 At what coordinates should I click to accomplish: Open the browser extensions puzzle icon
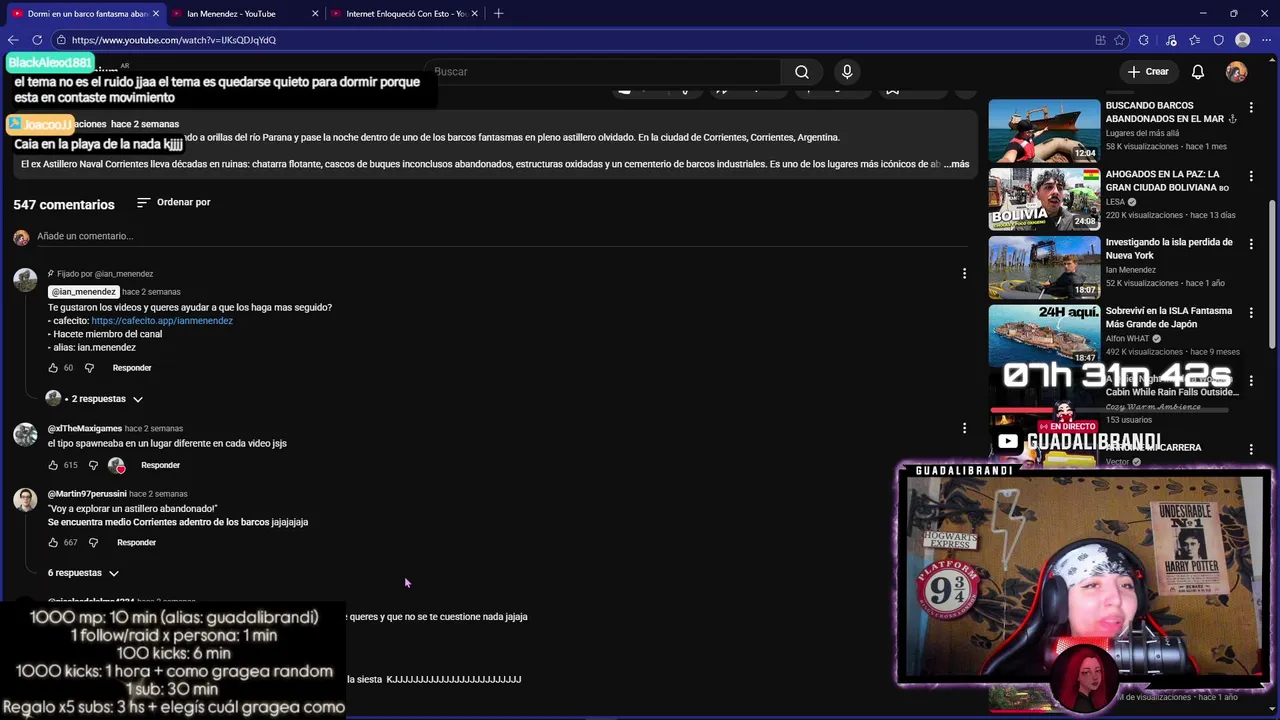tap(1144, 40)
